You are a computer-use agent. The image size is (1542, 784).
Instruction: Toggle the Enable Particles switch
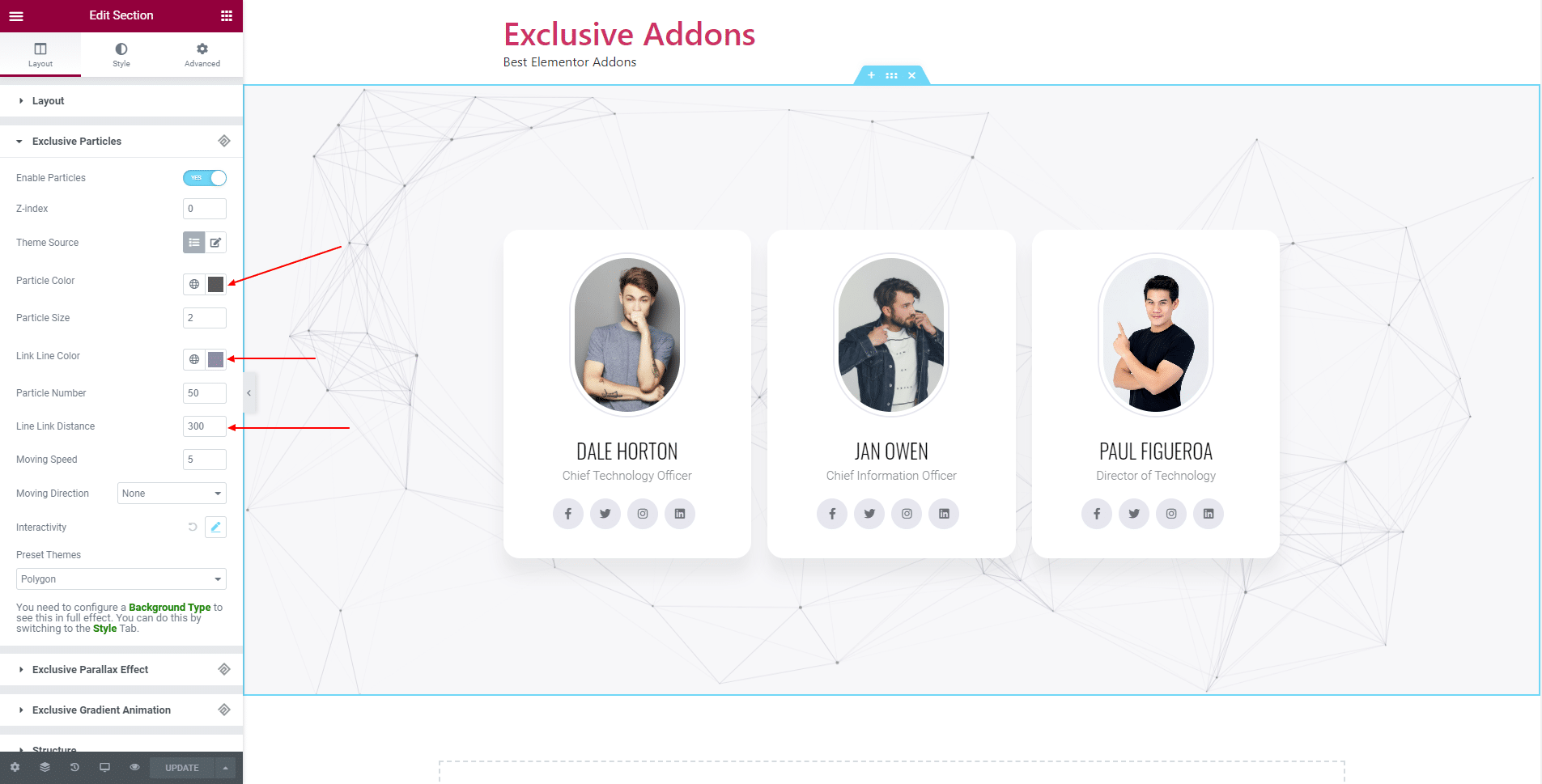click(205, 178)
